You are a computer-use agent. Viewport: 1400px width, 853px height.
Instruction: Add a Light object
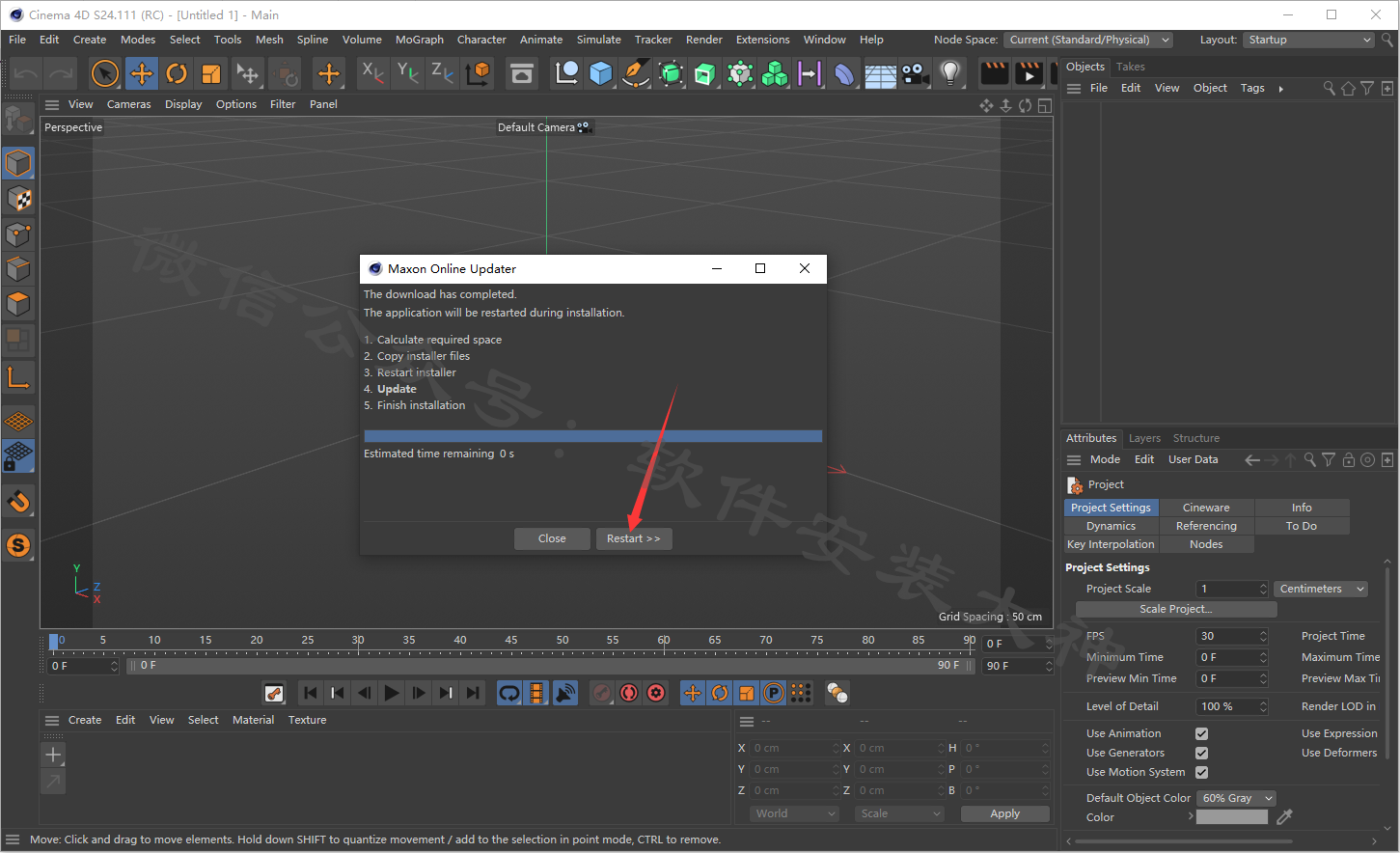coord(950,73)
